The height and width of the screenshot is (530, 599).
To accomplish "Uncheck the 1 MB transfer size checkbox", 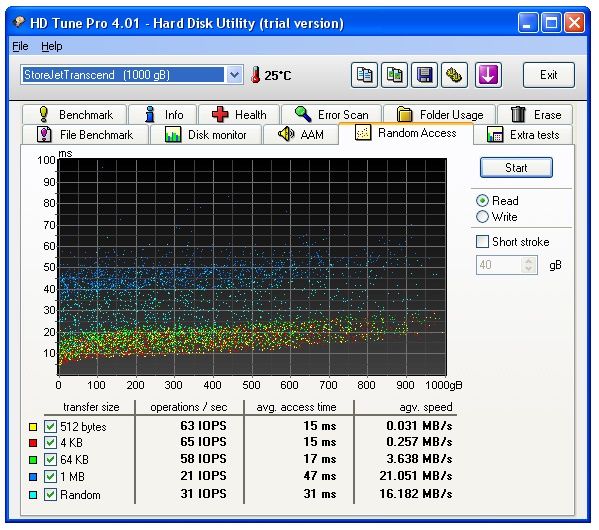I will pos(50,477).
